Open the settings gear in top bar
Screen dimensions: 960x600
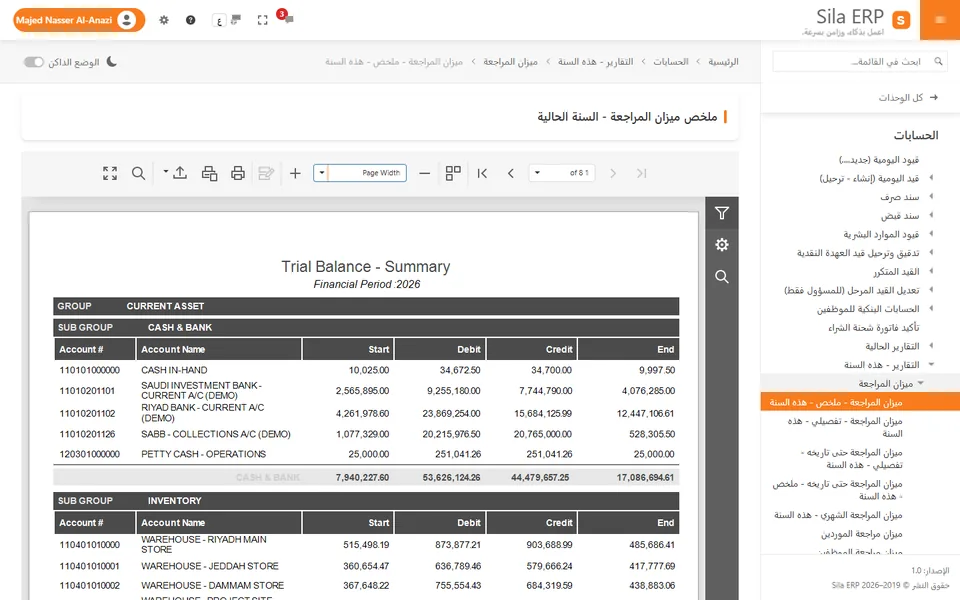coord(163,20)
